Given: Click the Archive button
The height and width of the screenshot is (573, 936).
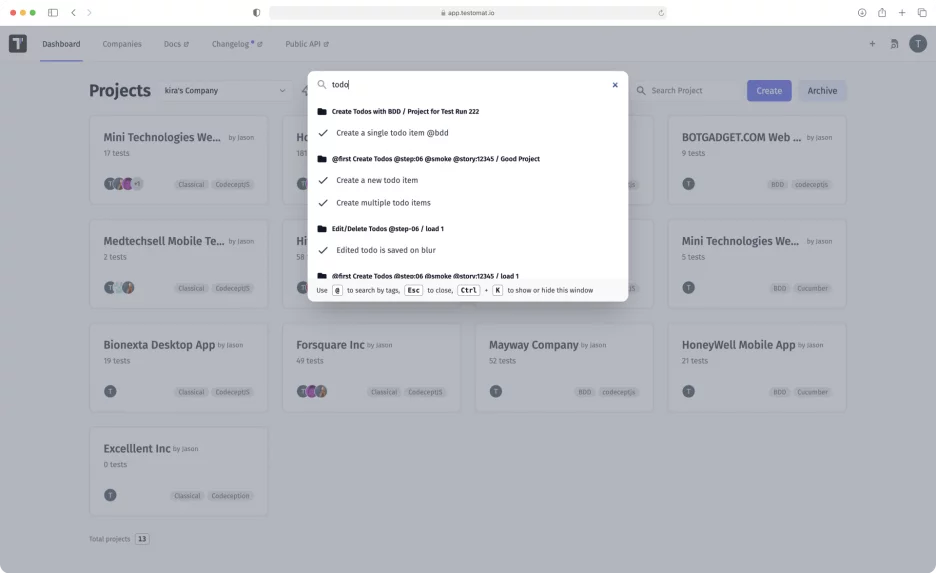Looking at the screenshot, I should coord(822,91).
